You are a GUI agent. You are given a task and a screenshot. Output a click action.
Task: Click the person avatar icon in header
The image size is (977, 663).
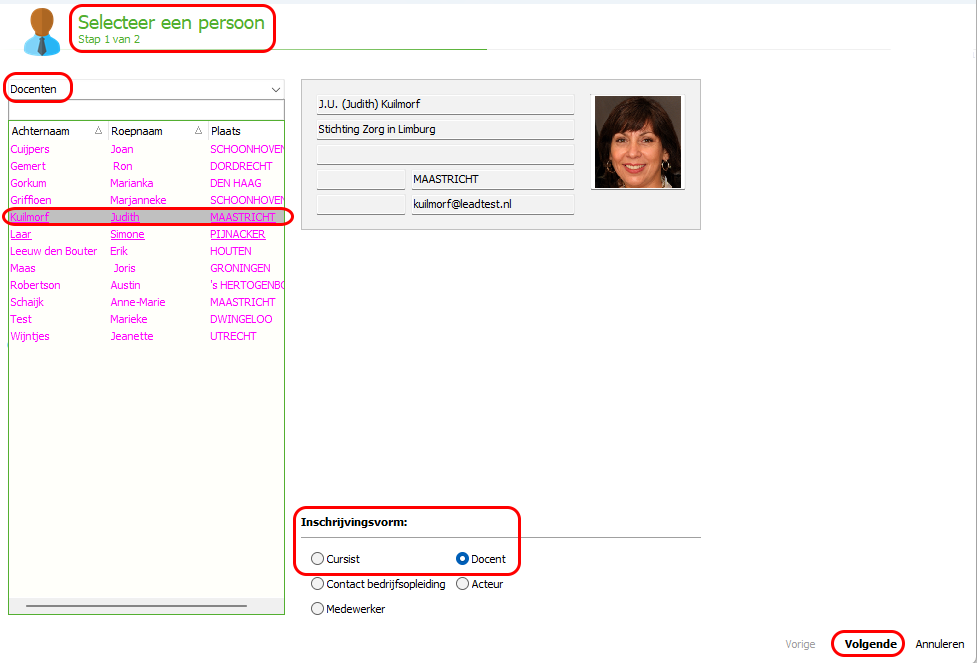[42, 31]
